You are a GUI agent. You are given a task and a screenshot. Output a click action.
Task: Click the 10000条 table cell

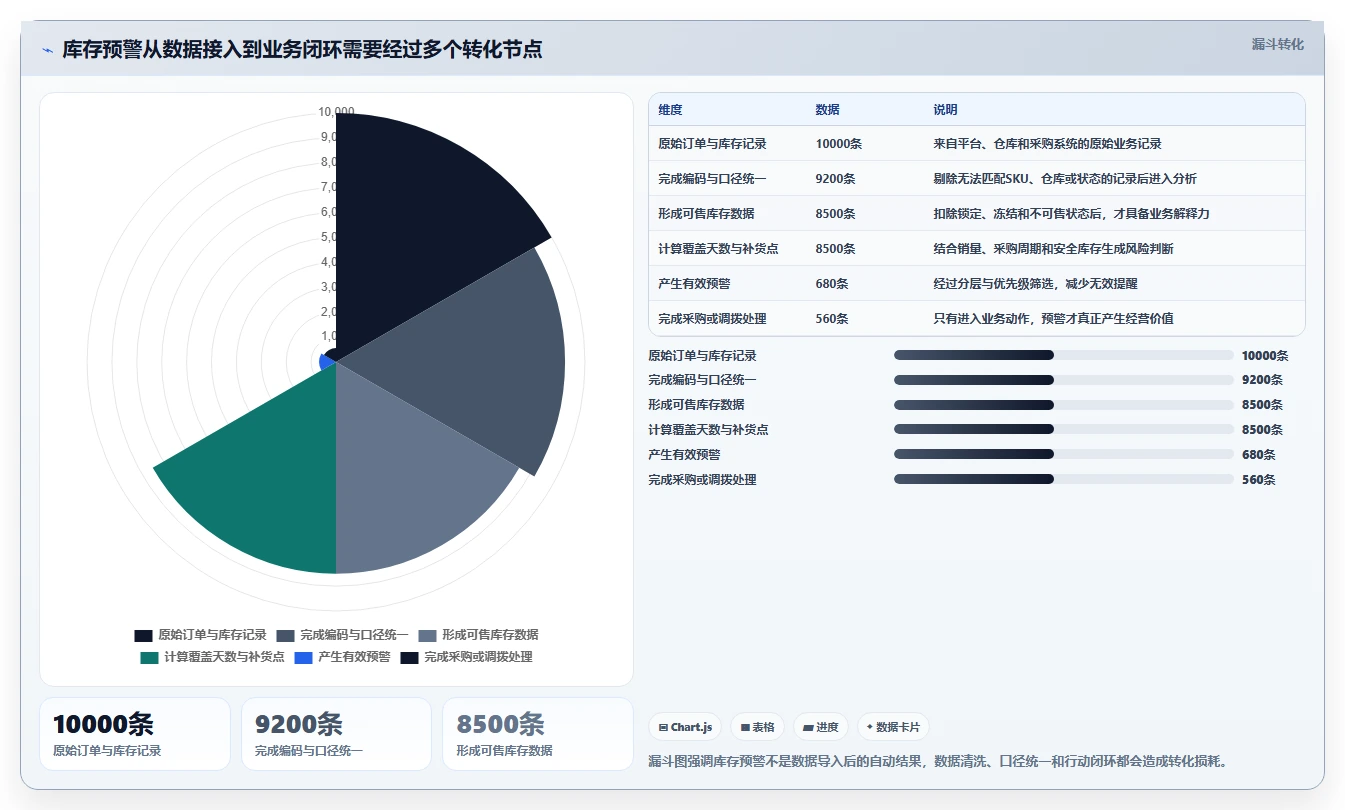click(838, 144)
